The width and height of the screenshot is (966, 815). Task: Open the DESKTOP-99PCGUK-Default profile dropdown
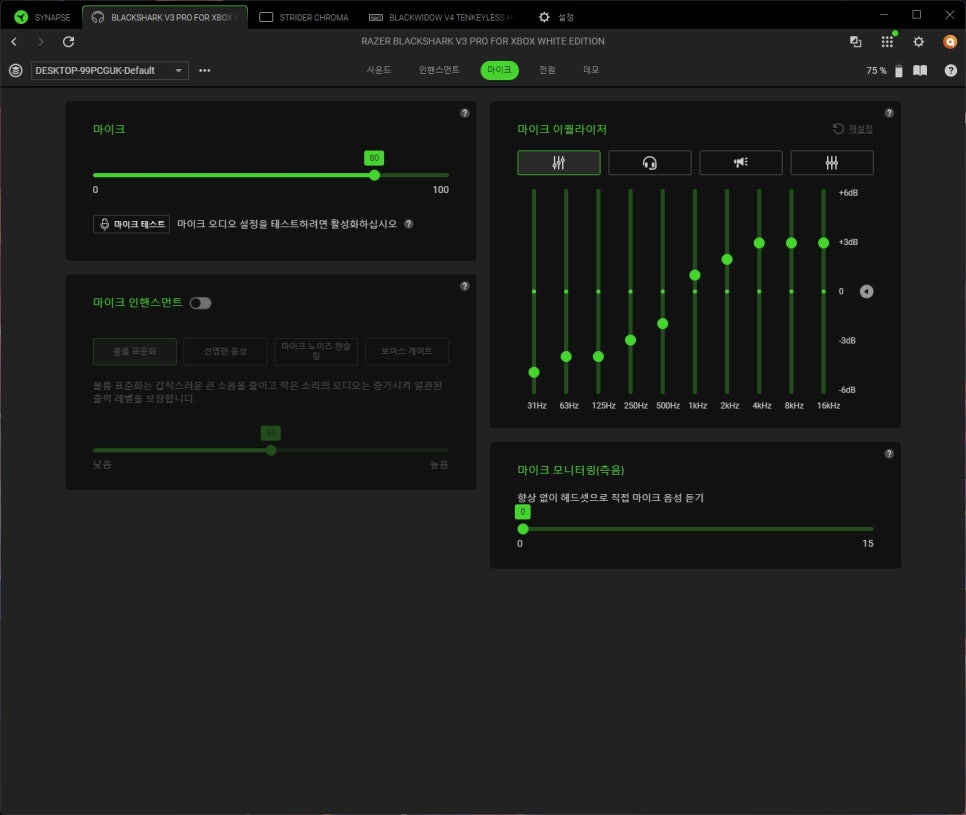110,71
